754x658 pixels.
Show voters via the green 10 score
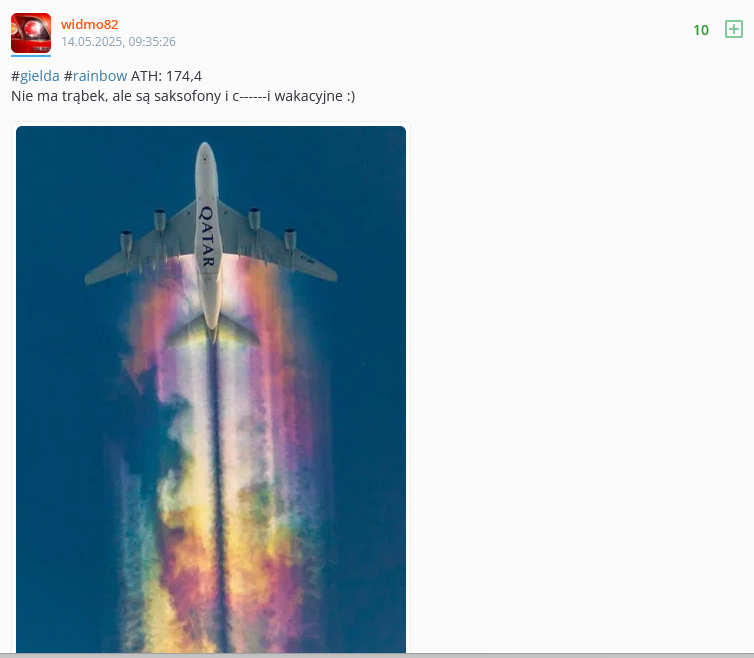pyautogui.click(x=701, y=30)
